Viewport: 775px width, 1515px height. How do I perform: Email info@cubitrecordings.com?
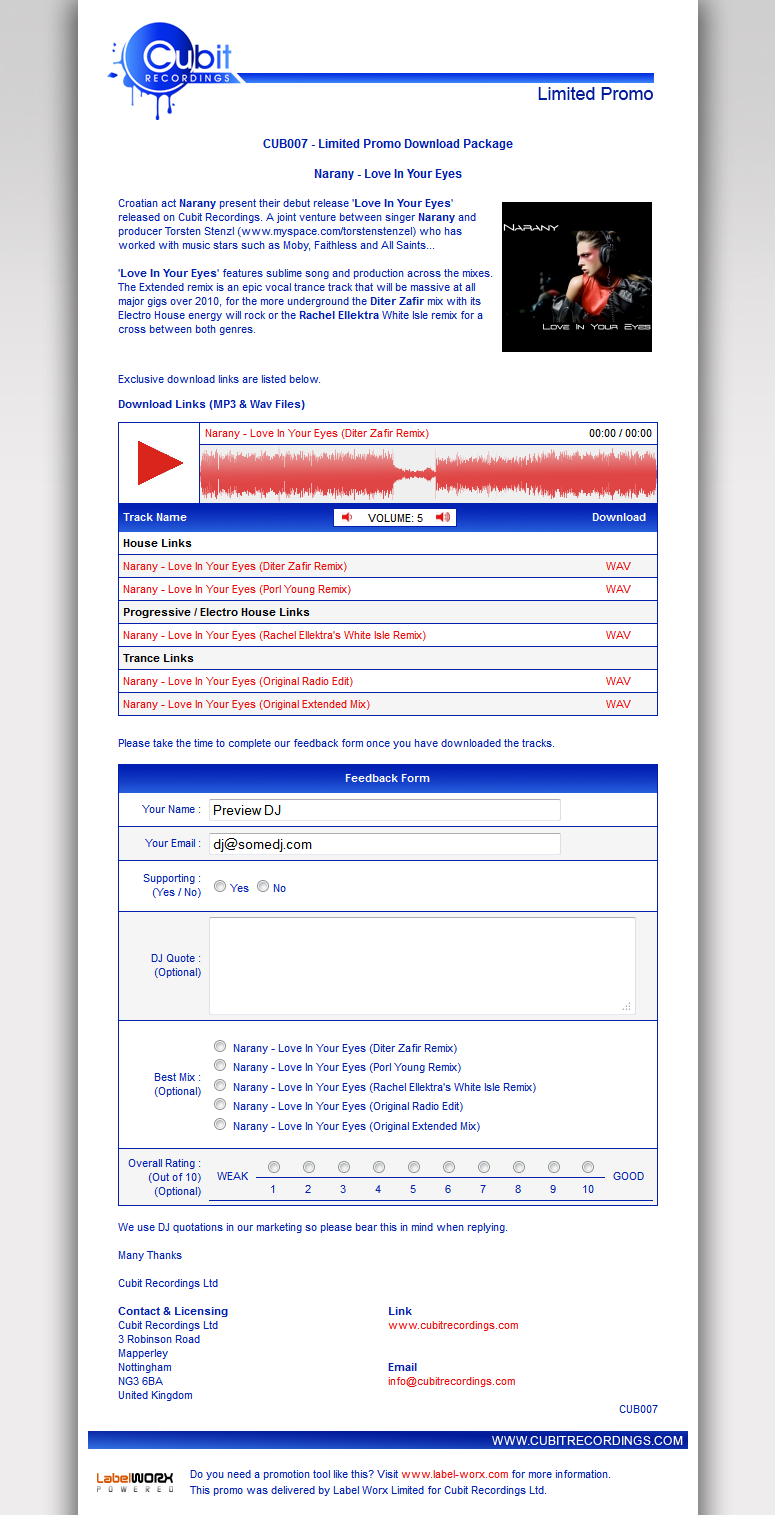pyautogui.click(x=452, y=1381)
